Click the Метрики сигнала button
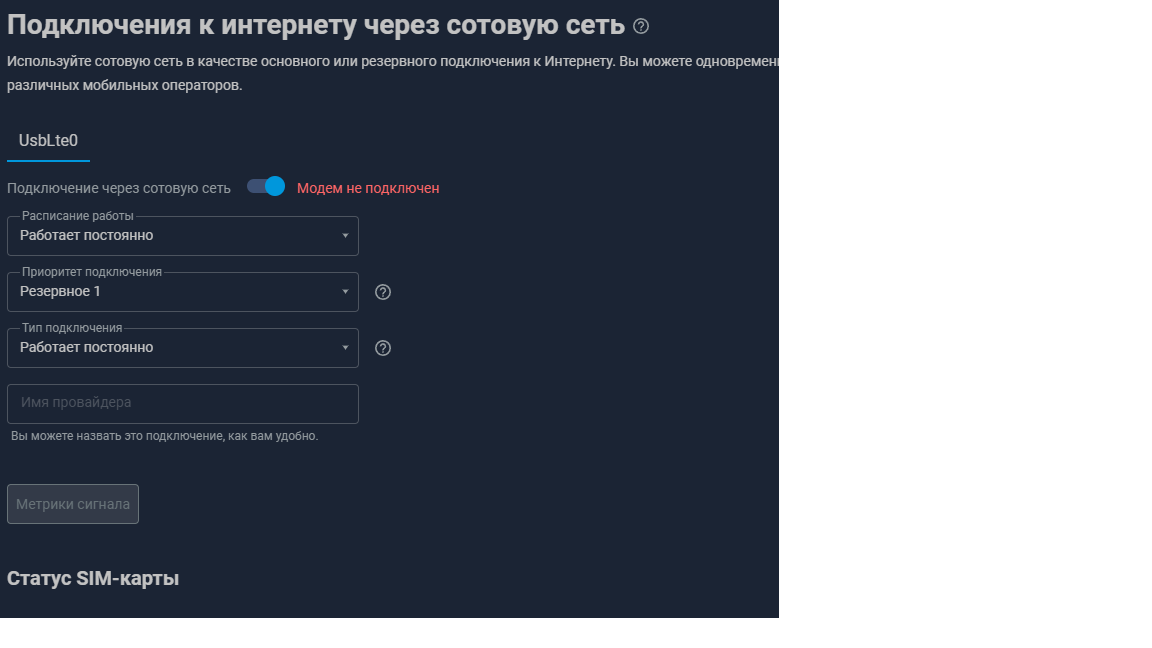The height and width of the screenshot is (648, 1152). coord(73,504)
